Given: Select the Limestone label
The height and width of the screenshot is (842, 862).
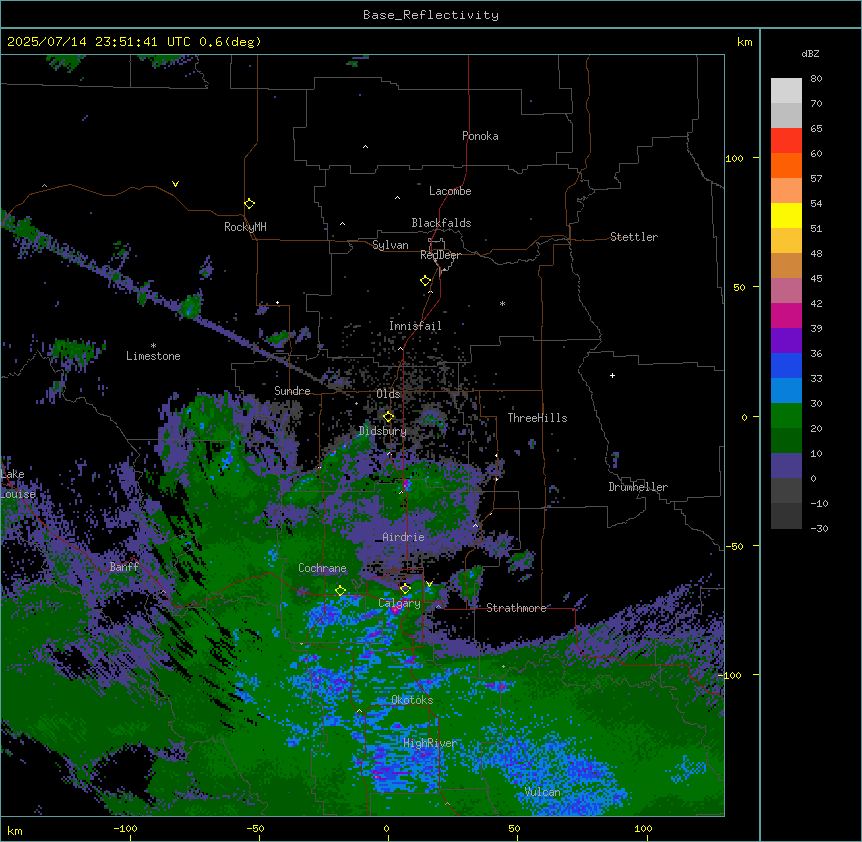Looking at the screenshot, I should pyautogui.click(x=153, y=356).
